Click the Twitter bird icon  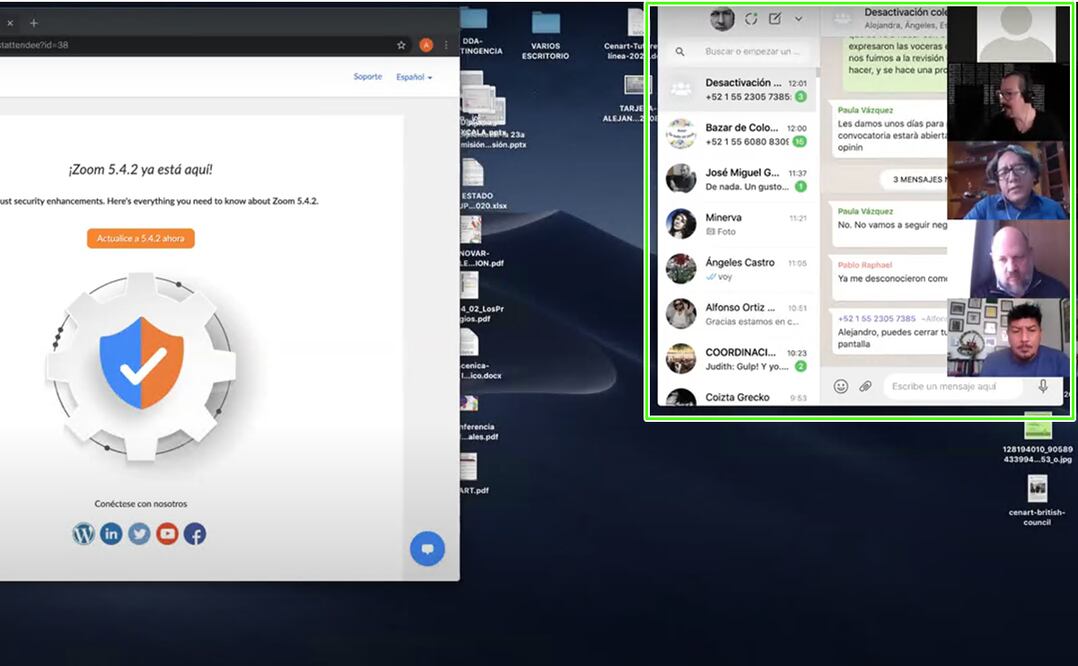(x=139, y=534)
